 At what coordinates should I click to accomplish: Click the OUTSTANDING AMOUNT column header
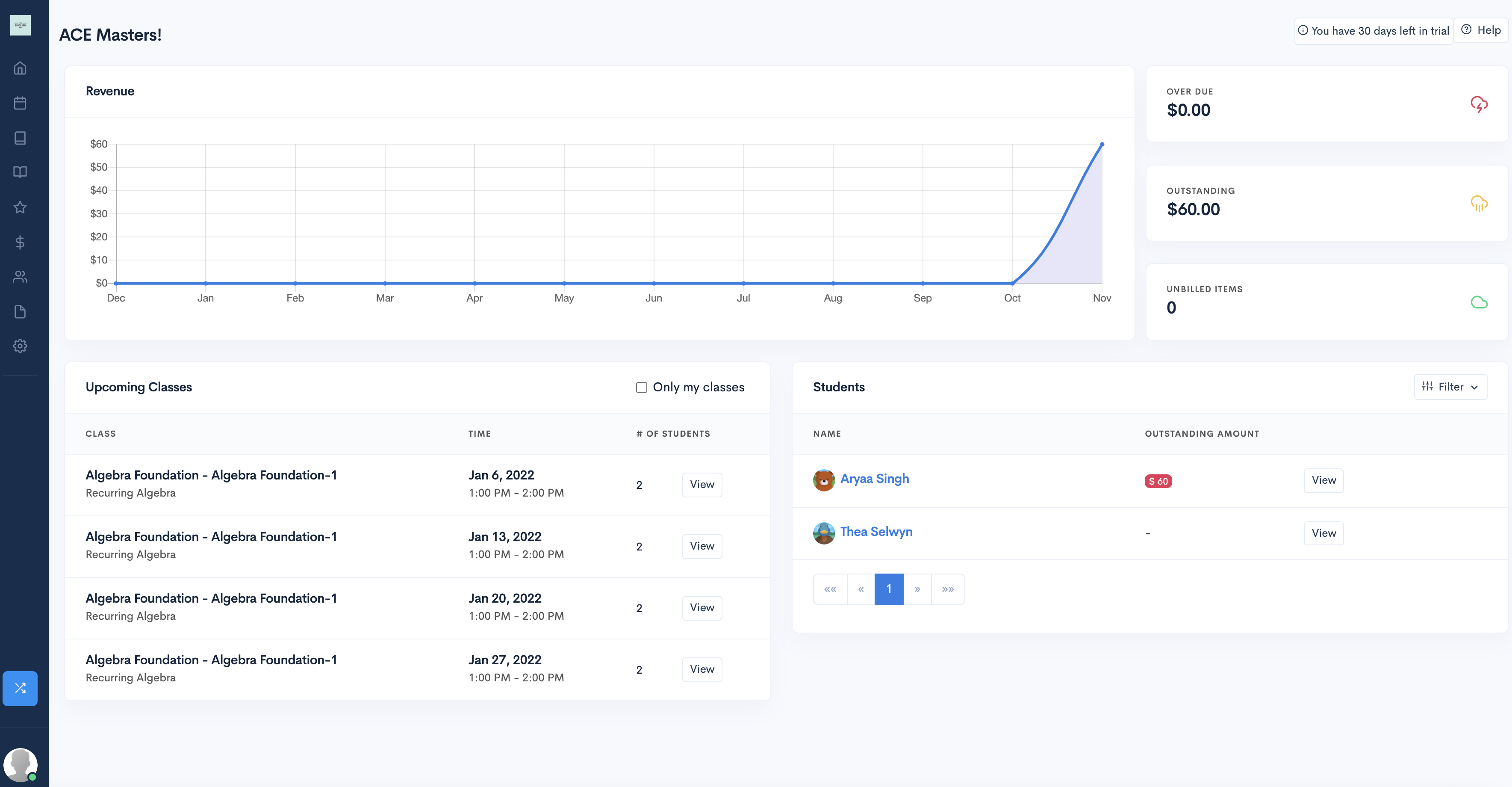pyautogui.click(x=1202, y=433)
